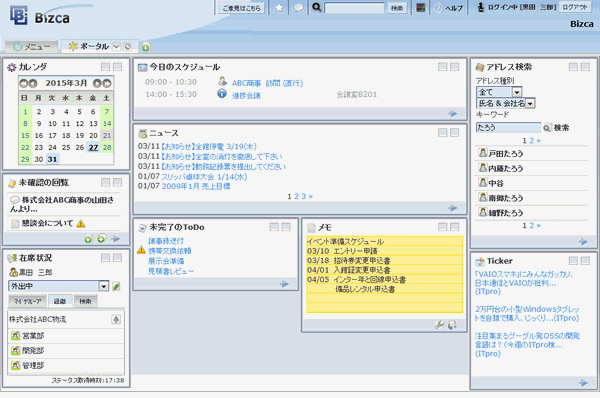Screen dimensions: 600x398
Task: Click the star favorites icon in header
Action: tap(279, 7)
